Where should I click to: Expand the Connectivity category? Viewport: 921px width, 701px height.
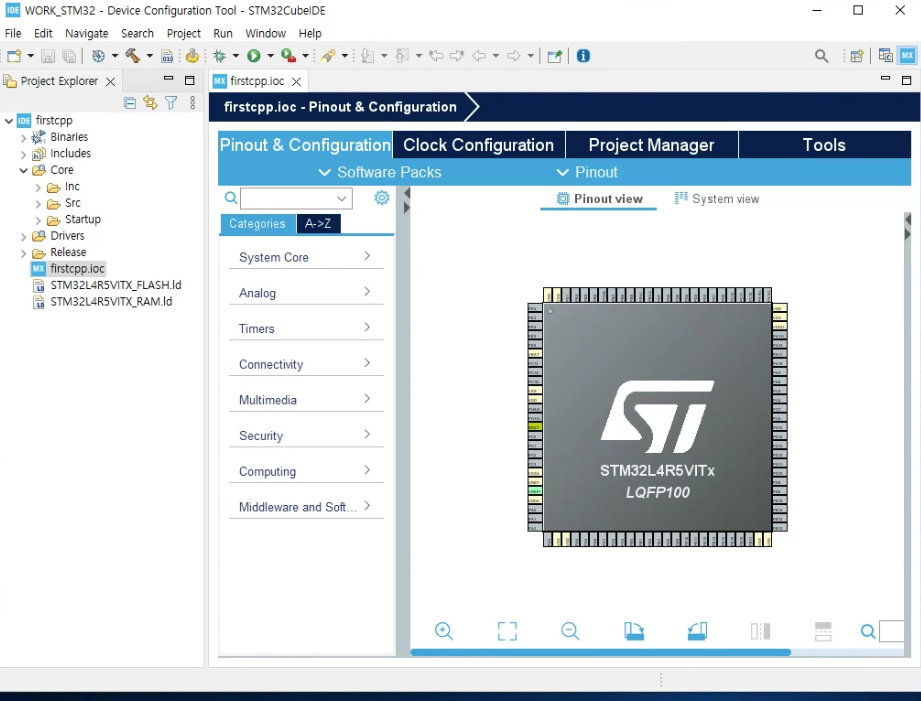pyautogui.click(x=305, y=364)
